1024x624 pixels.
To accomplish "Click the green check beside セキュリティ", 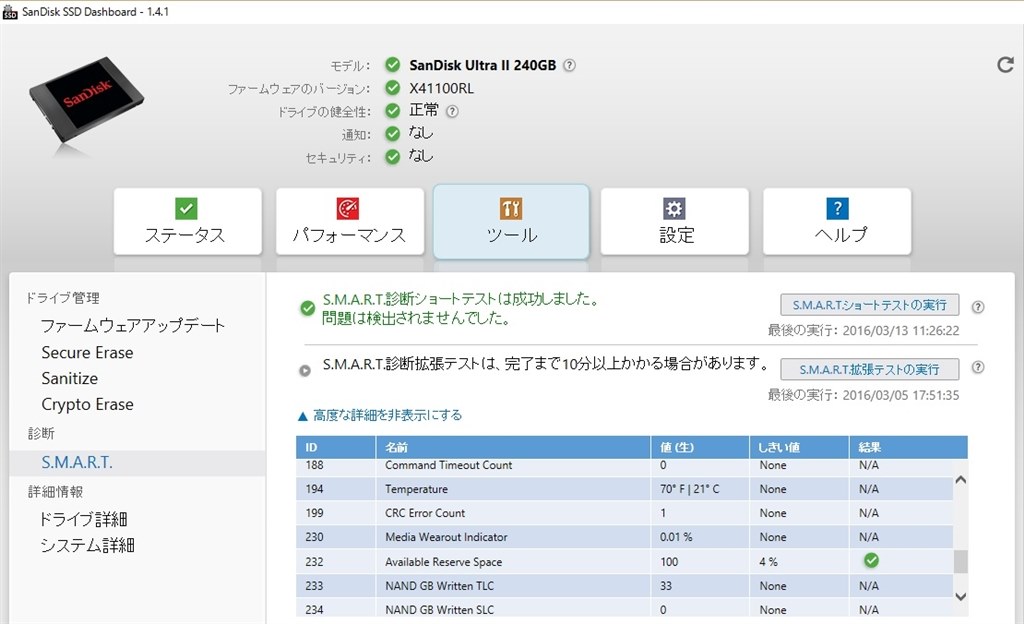I will 392,157.
